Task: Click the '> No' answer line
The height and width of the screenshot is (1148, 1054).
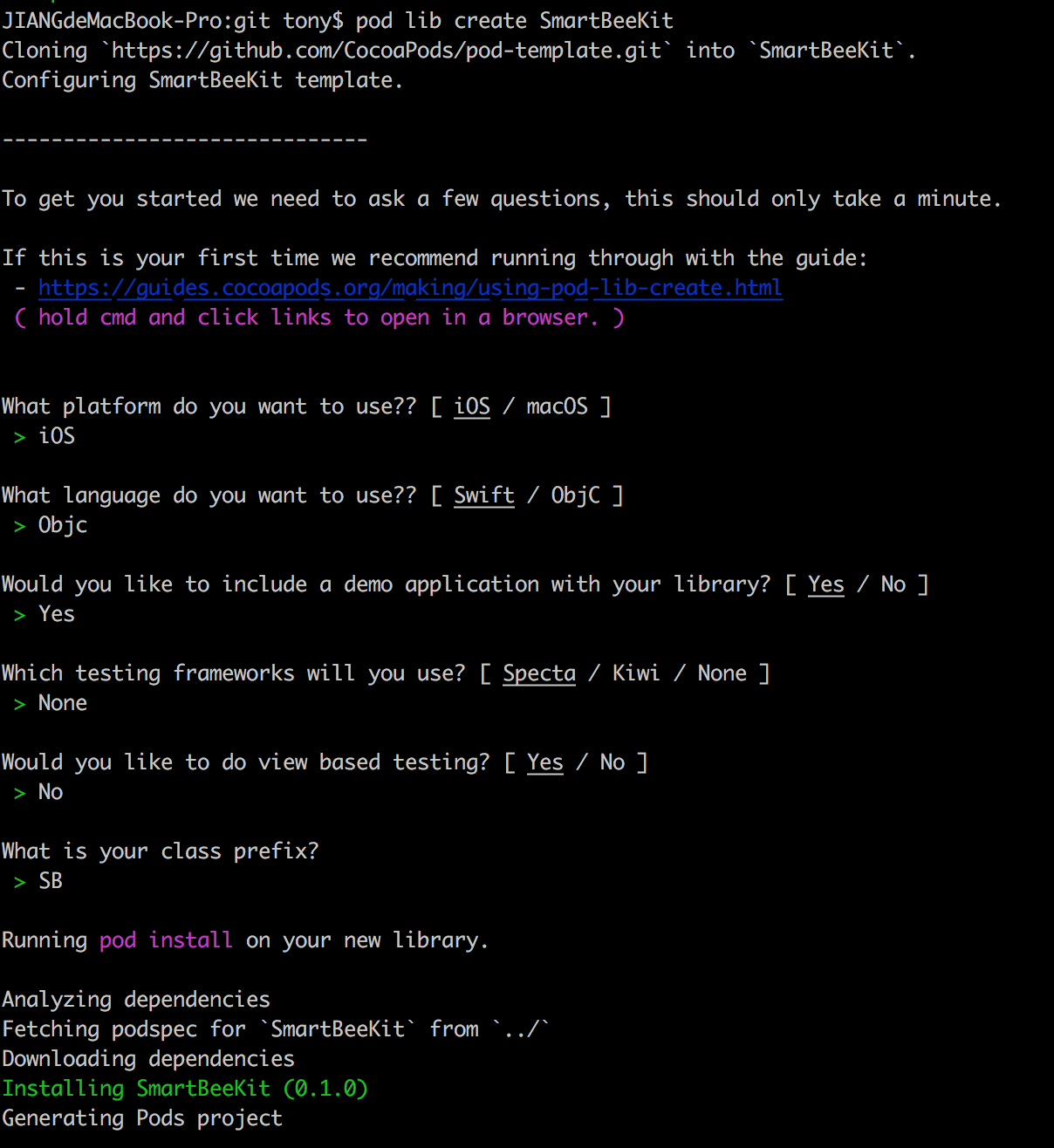Action: 38,792
